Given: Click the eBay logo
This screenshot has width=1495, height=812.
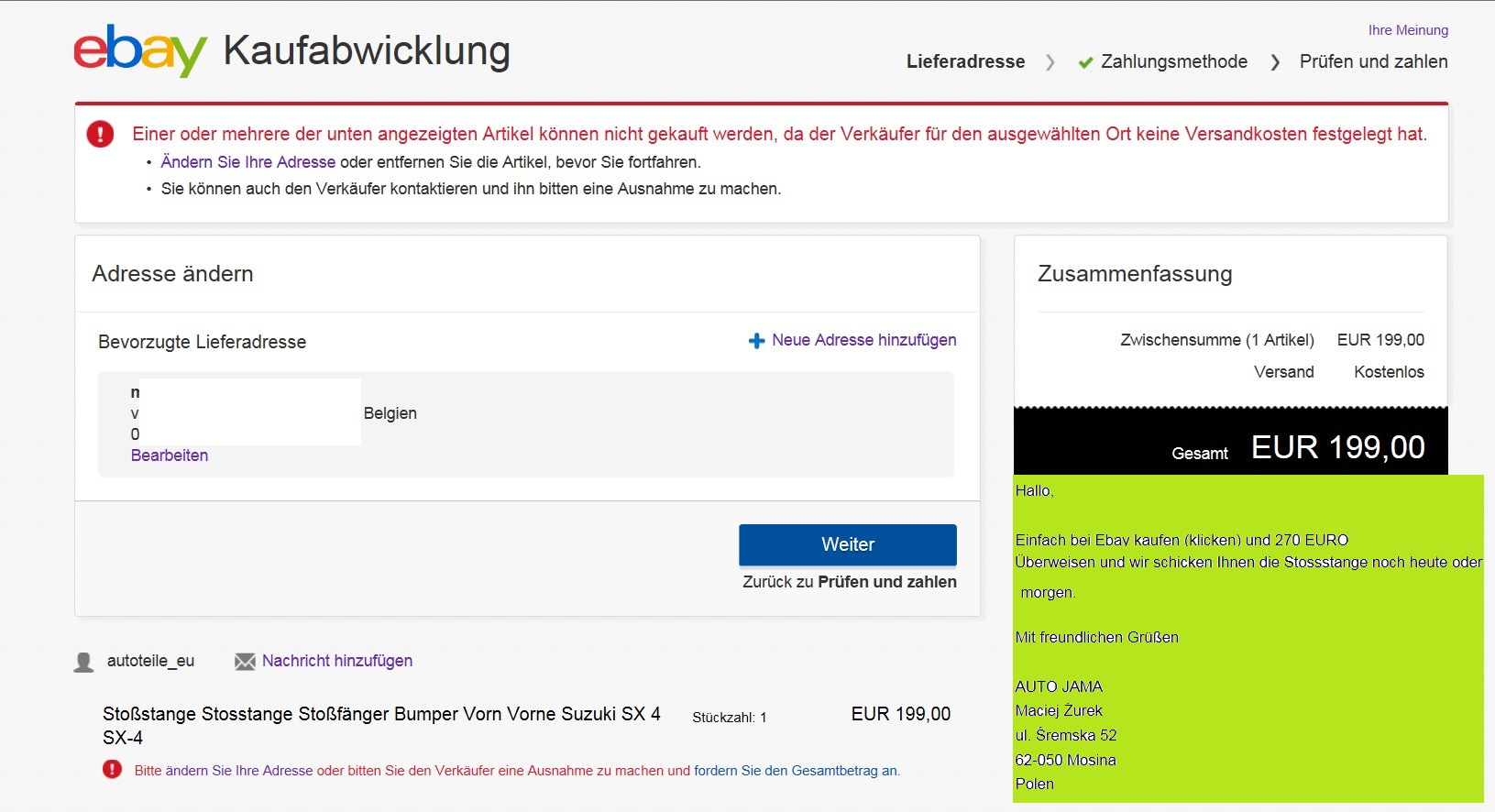Looking at the screenshot, I should point(139,50).
